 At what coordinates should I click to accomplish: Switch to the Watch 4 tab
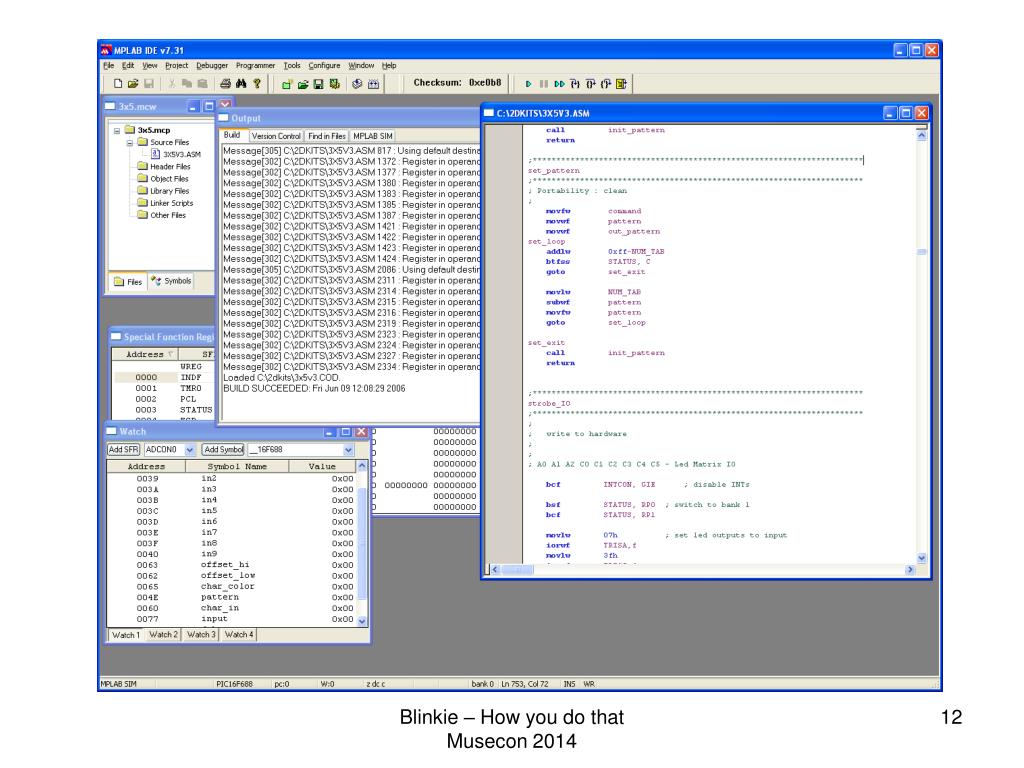238,634
